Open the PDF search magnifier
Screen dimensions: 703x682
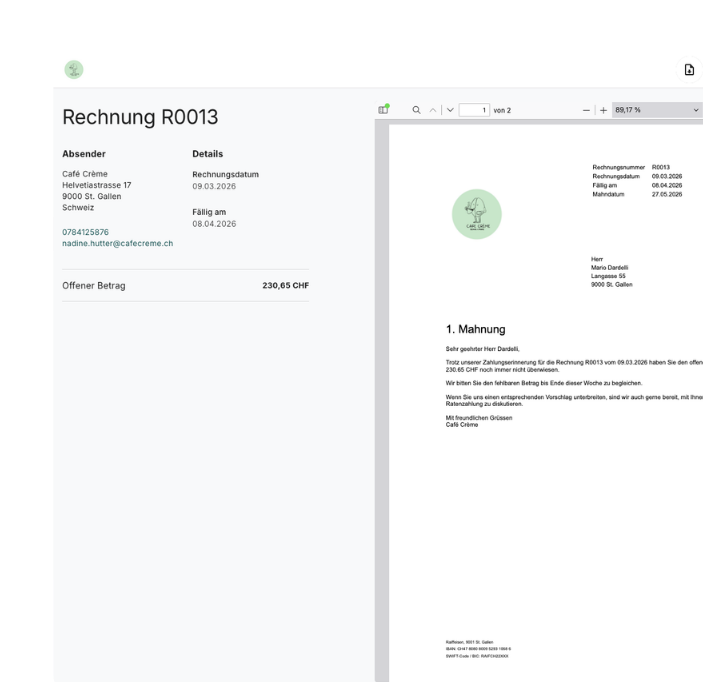[x=417, y=110]
